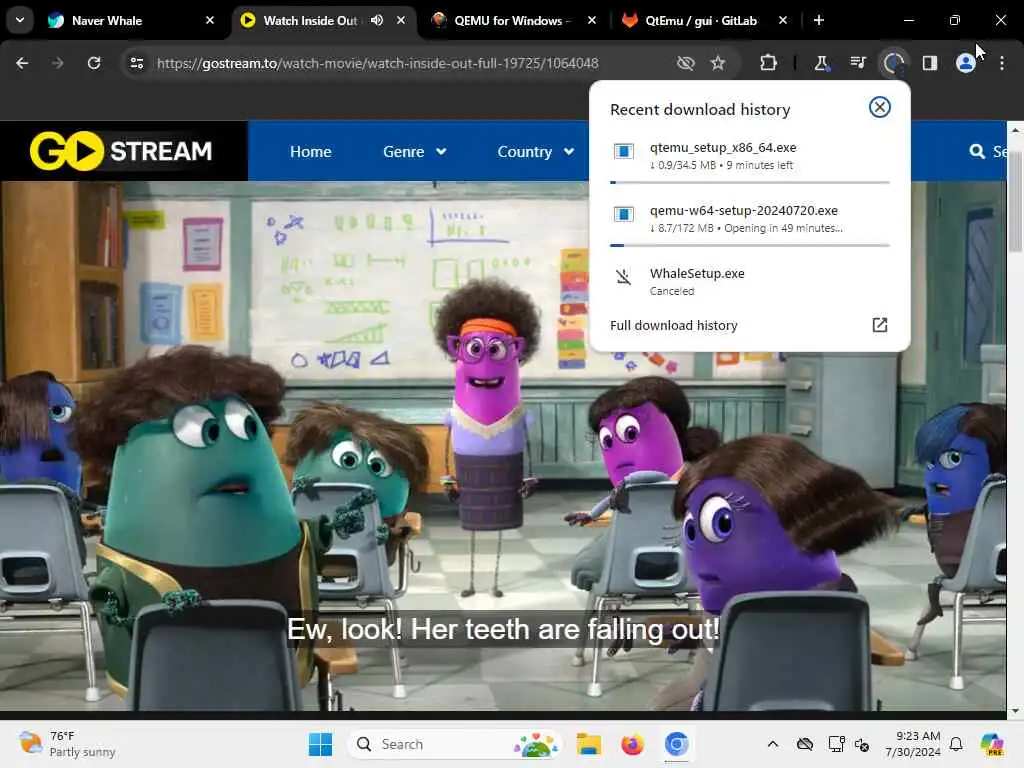Open File Explorer from the taskbar
Viewport: 1024px width, 768px height.
588,744
